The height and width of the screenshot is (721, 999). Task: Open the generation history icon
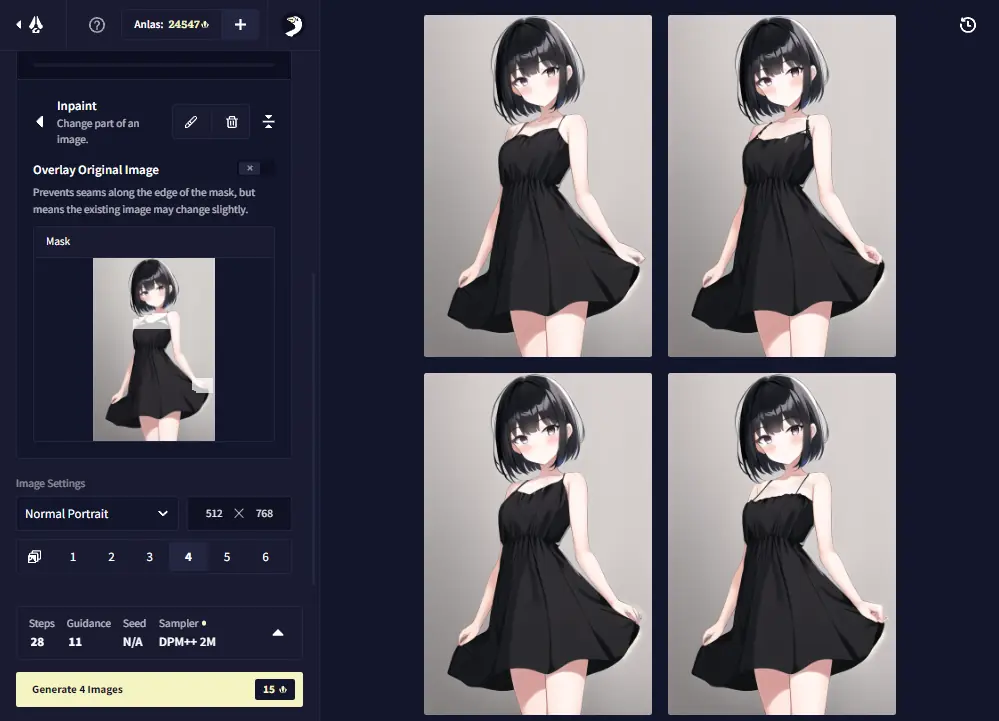click(967, 25)
